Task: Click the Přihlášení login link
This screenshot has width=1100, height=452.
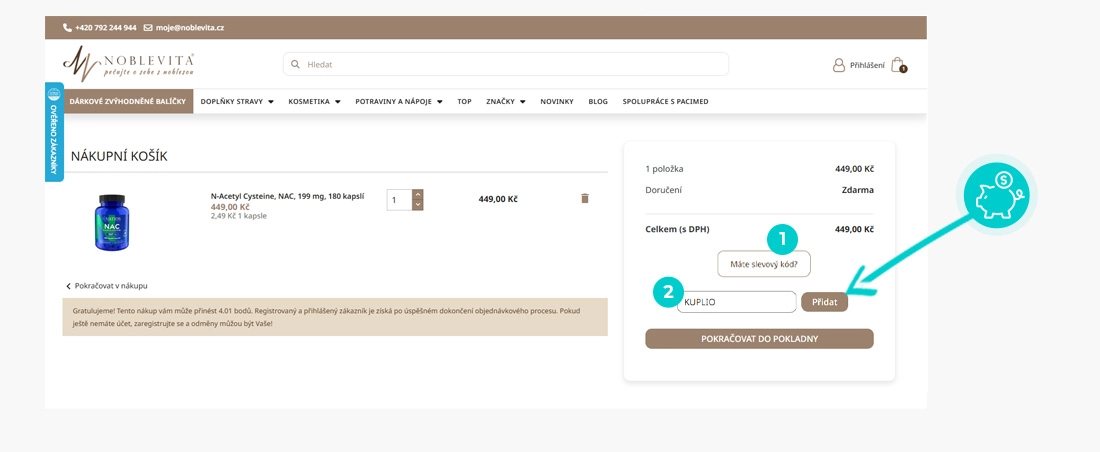Action: coord(867,65)
